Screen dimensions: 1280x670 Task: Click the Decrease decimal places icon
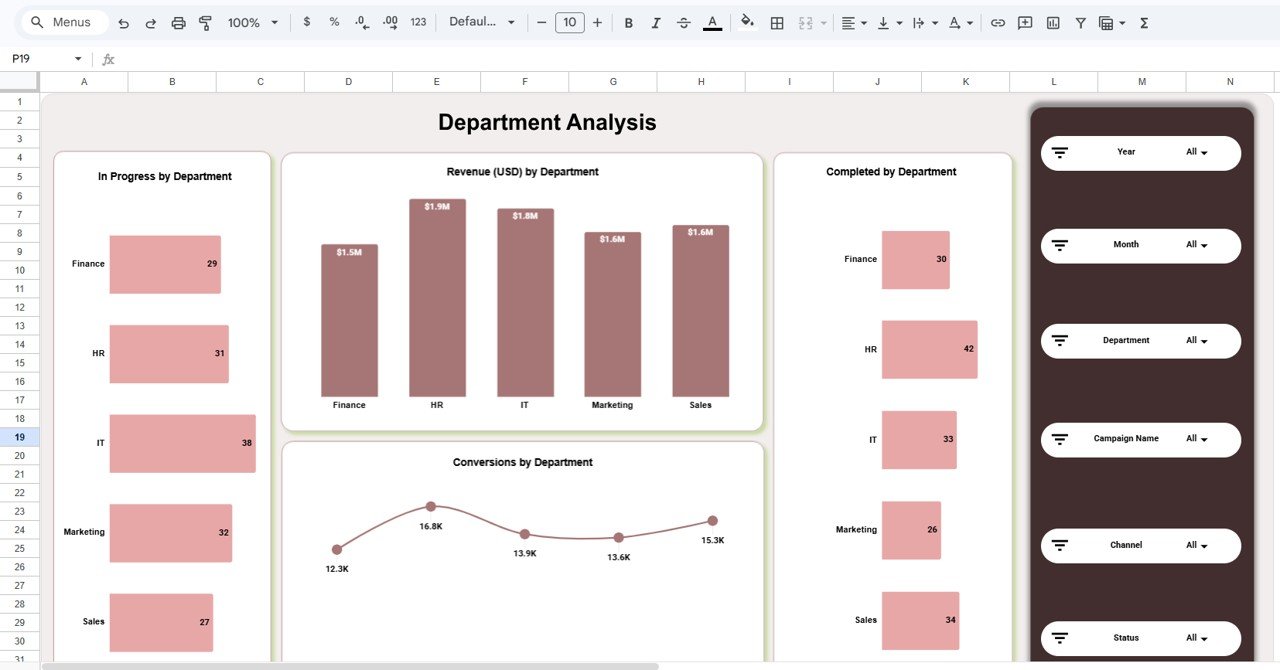click(359, 21)
